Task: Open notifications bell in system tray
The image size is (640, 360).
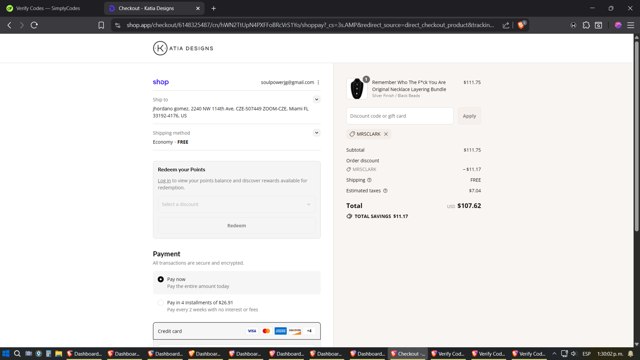Action: point(631,353)
